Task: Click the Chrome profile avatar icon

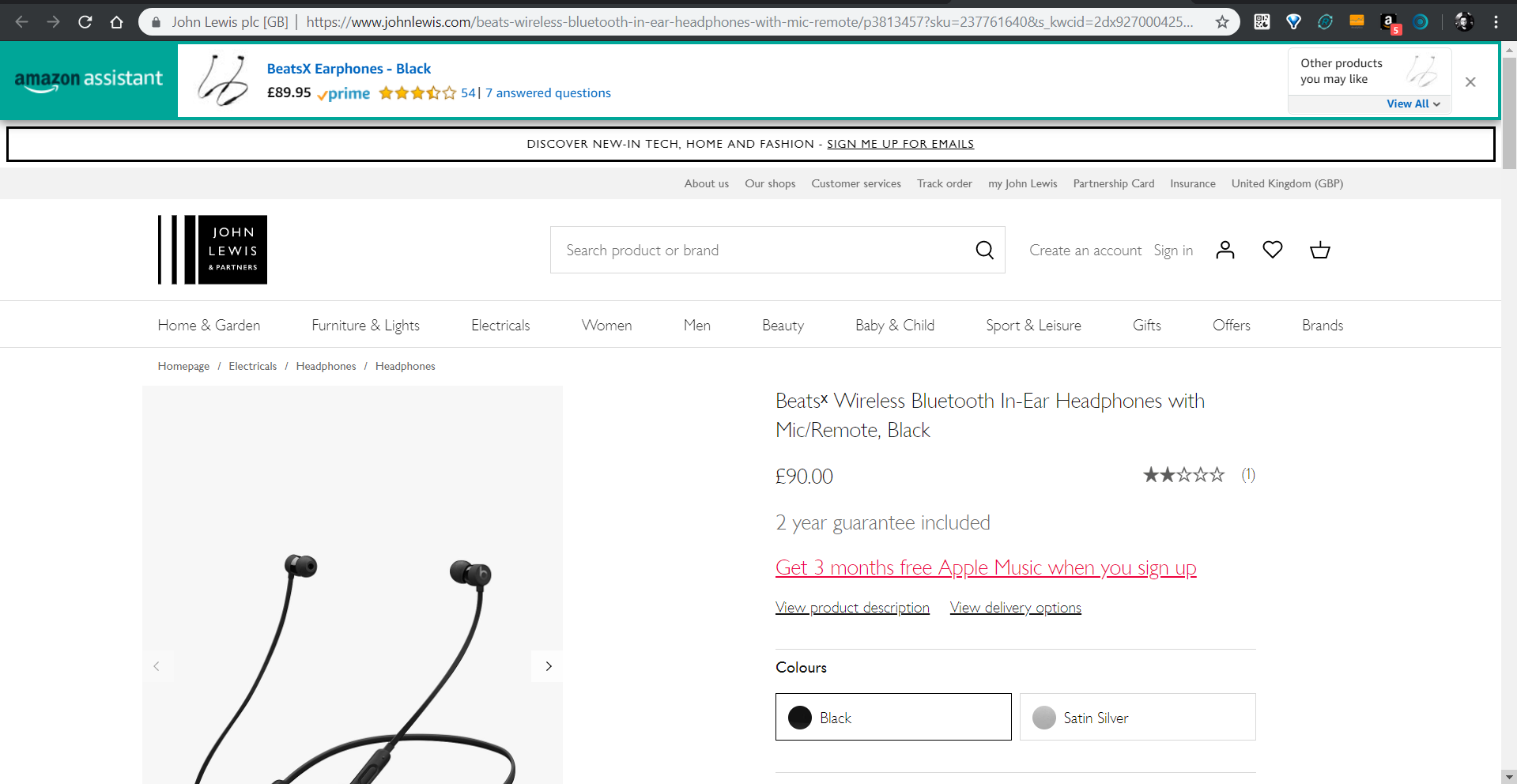Action: [1464, 22]
